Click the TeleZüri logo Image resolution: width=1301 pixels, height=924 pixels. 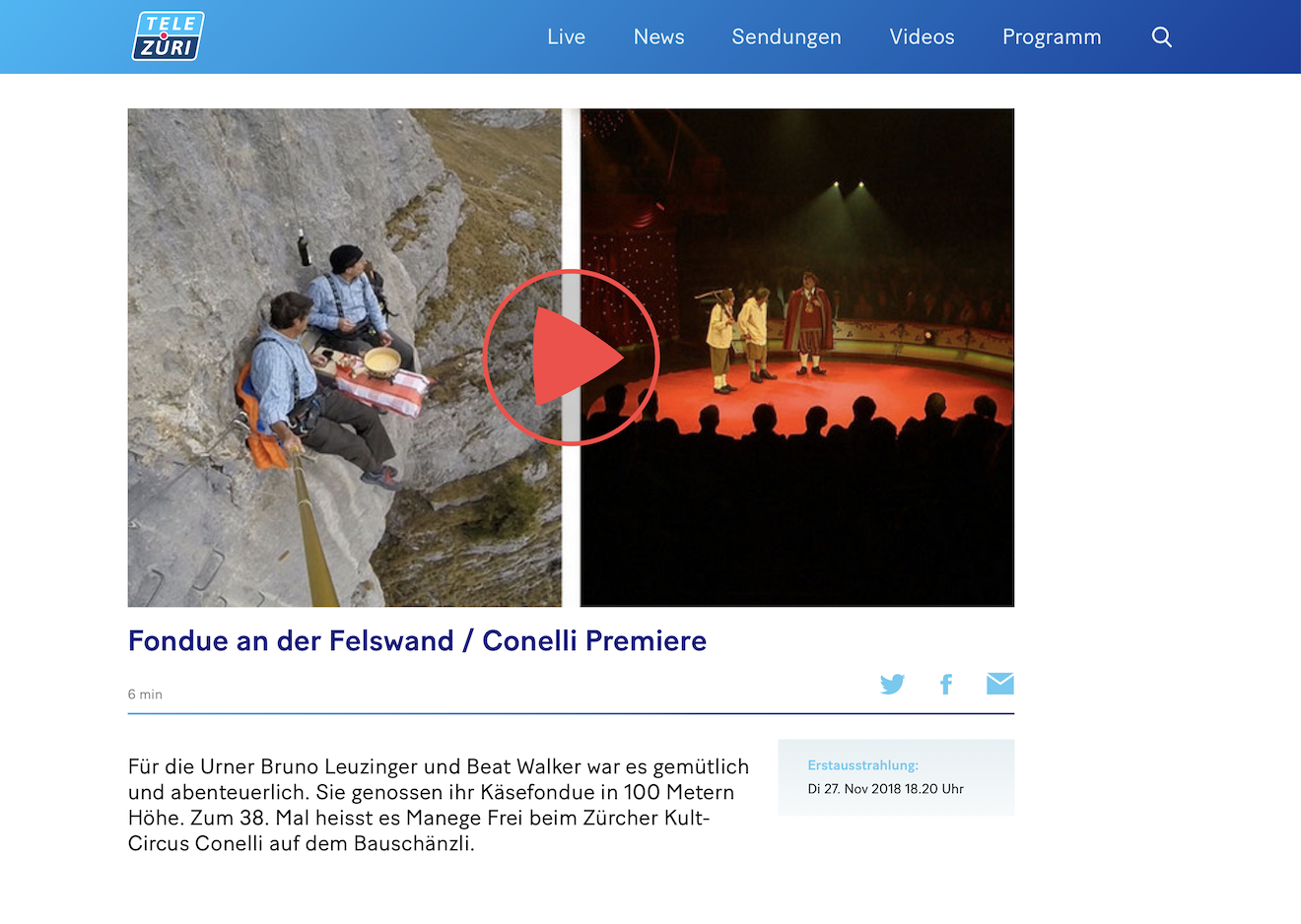[169, 36]
